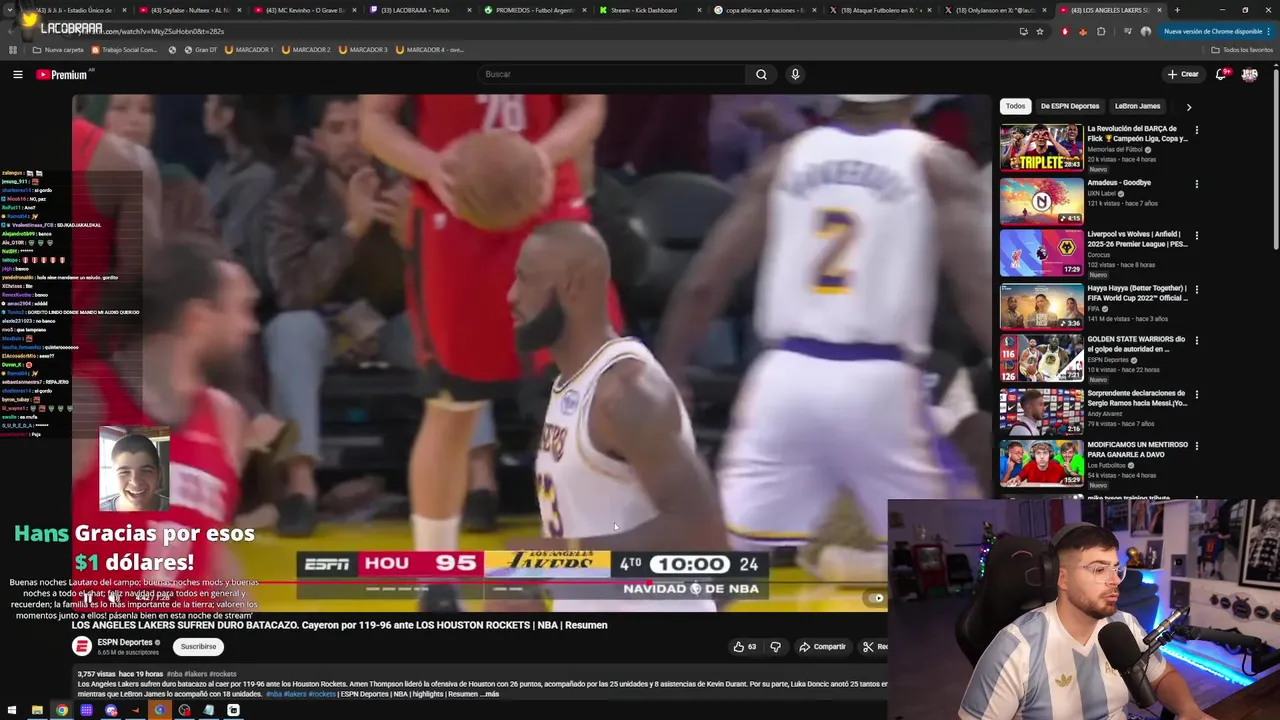Image resolution: width=1280 pixels, height=720 pixels.
Task: Start voice search with microphone icon
Action: [795, 74]
